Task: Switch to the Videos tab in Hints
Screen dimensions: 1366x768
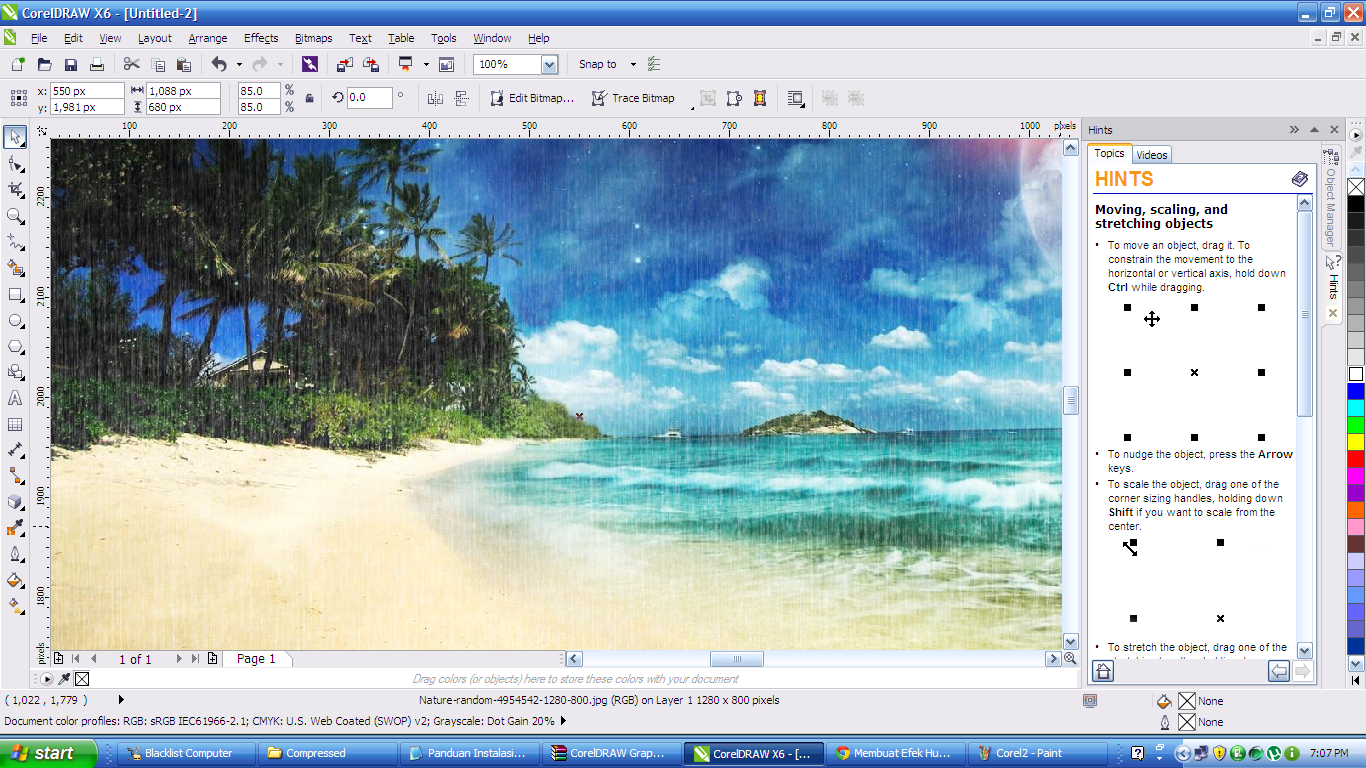Action: (1151, 154)
